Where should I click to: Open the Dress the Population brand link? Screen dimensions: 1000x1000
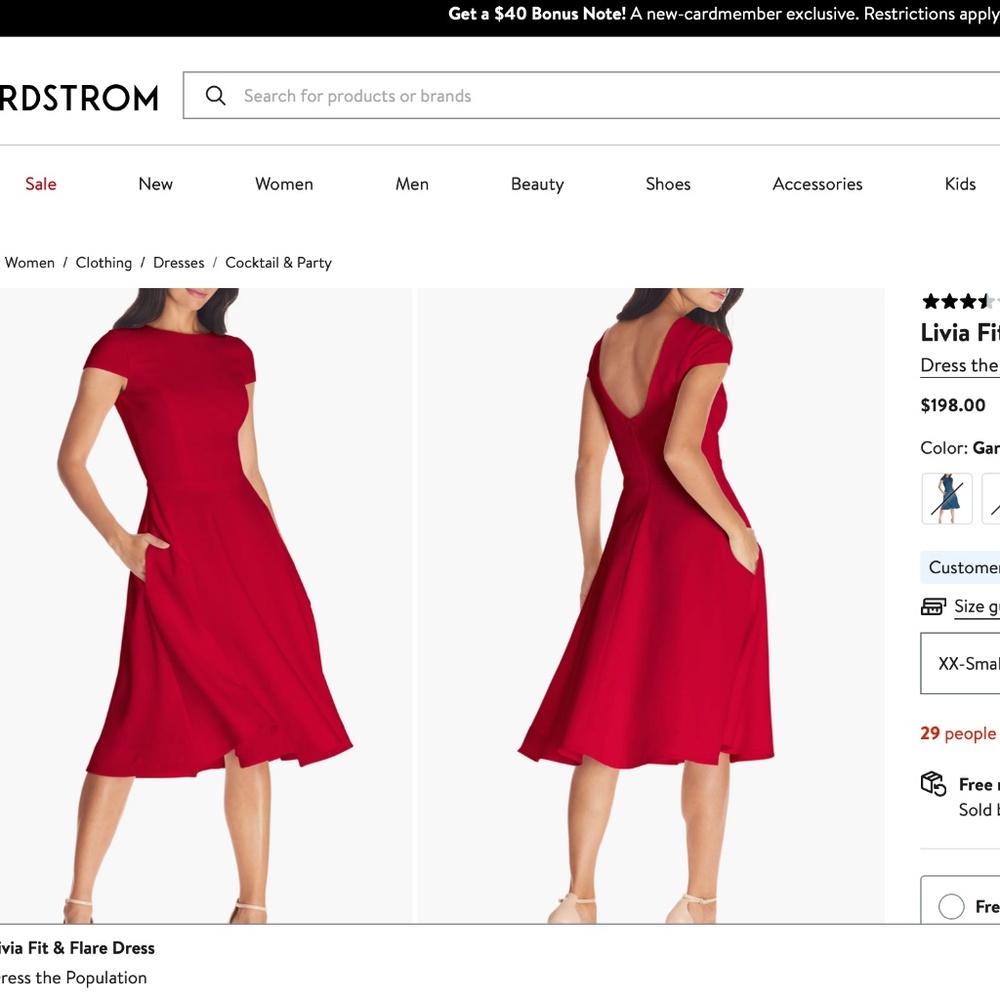click(959, 365)
